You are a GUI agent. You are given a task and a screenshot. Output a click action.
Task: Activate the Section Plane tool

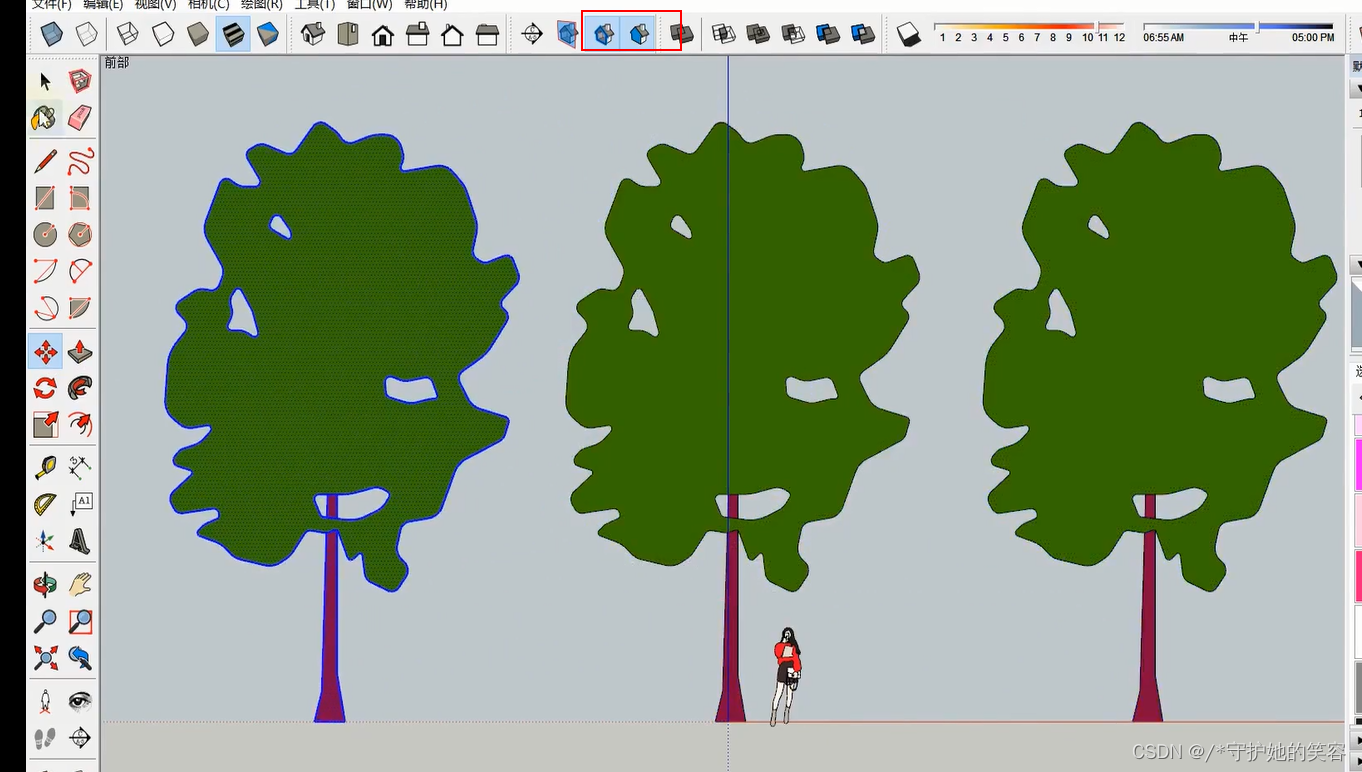(80, 738)
